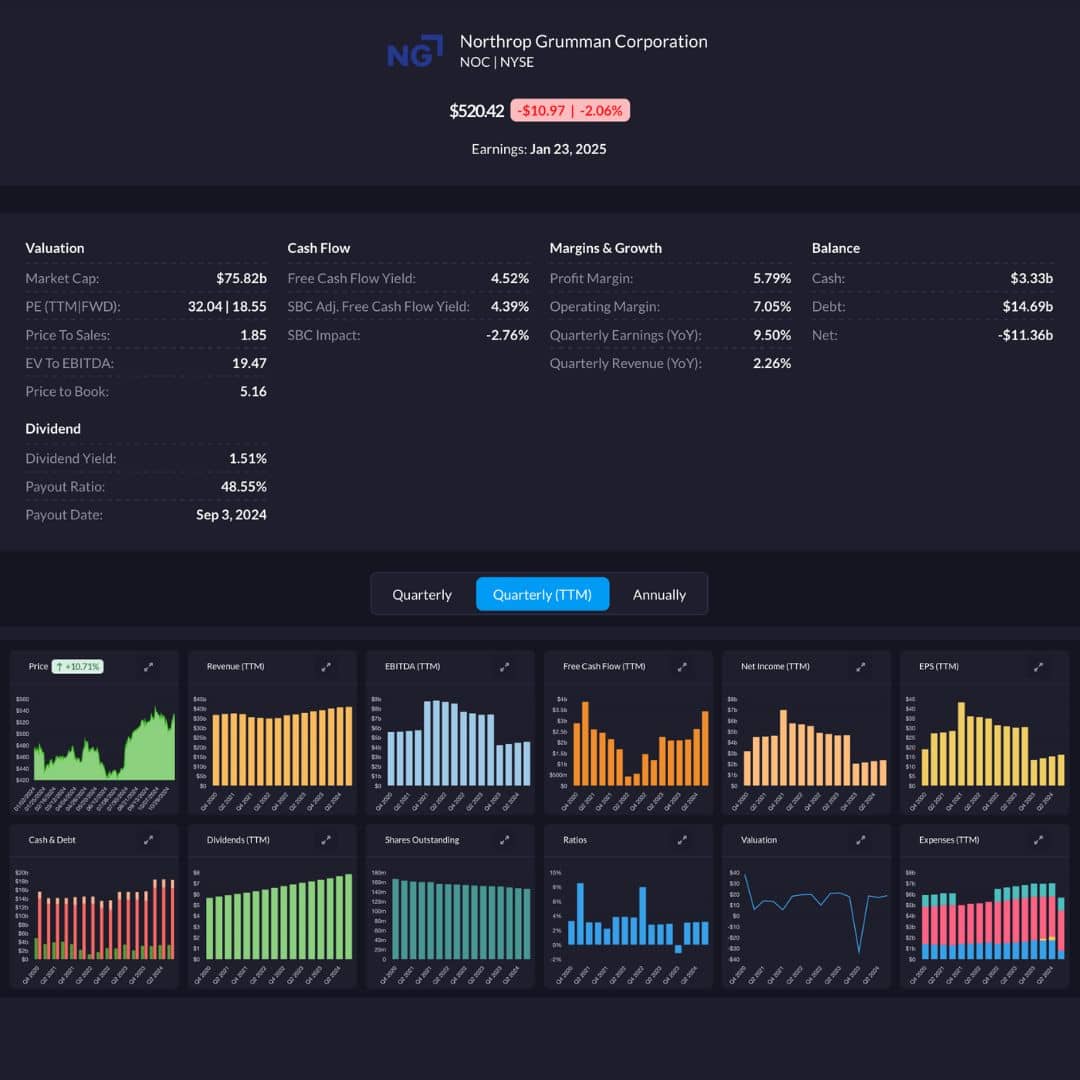Click the Valuation section heading above Market Cap
This screenshot has width=1080, height=1080.
pos(55,248)
